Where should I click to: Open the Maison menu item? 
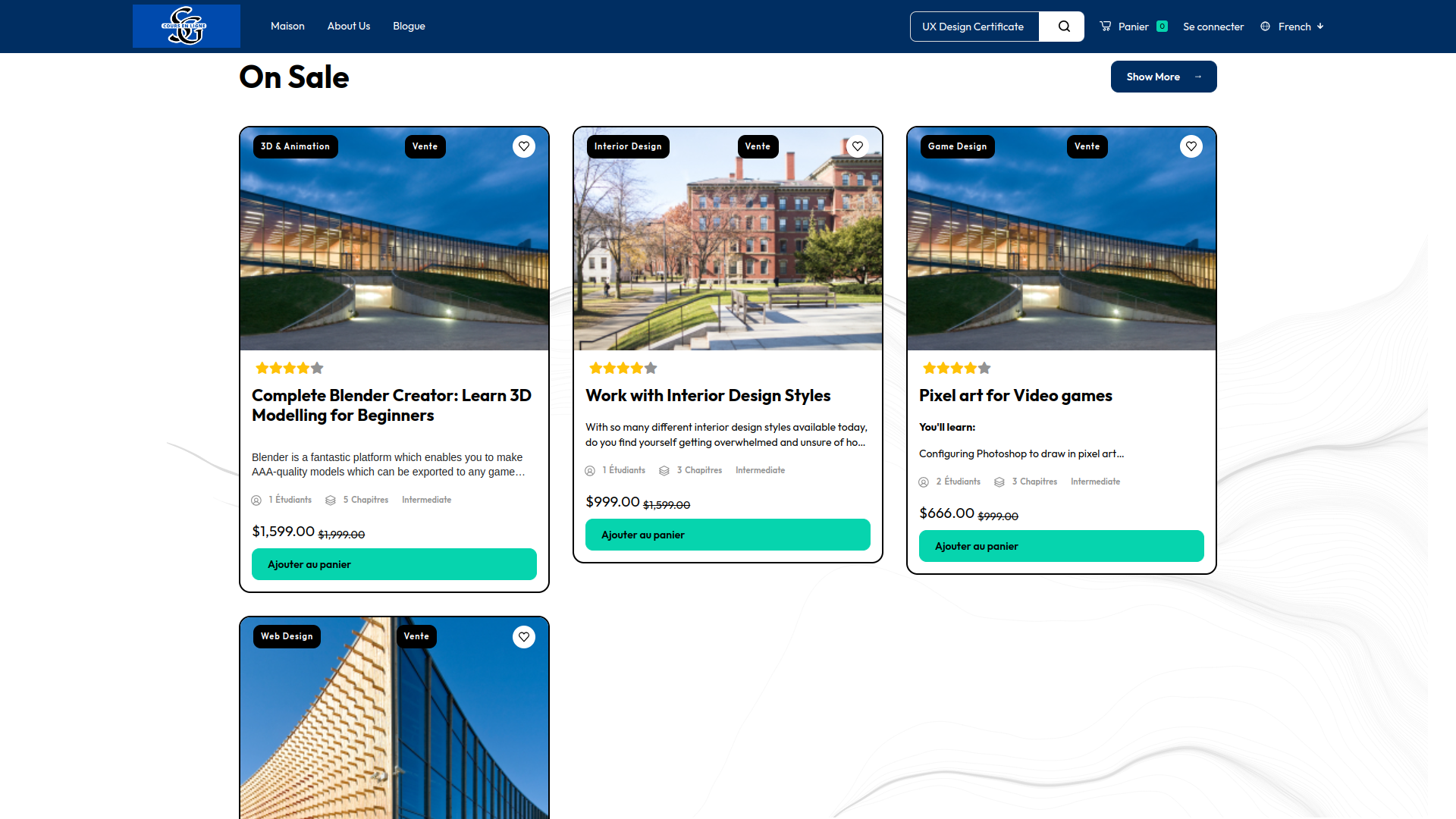pos(287,27)
